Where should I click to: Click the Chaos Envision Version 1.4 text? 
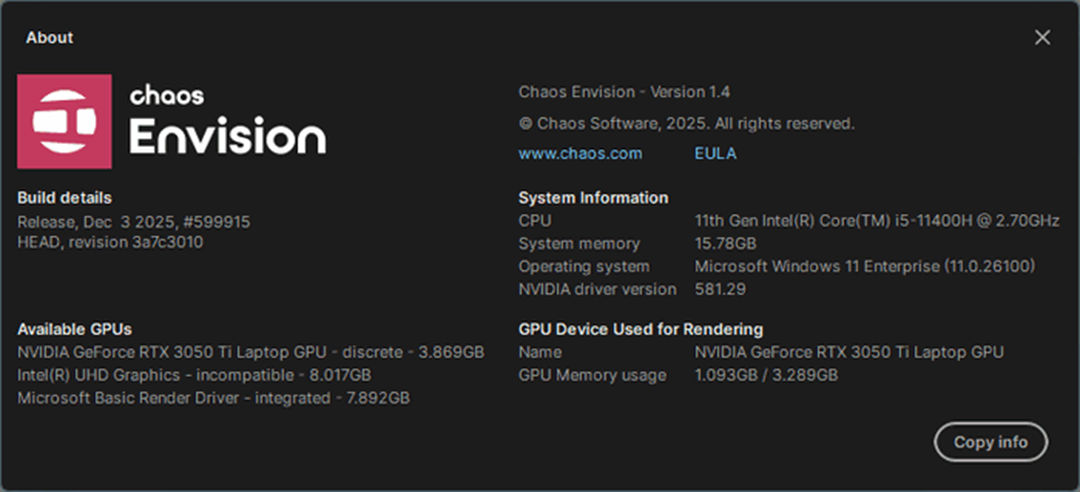tap(624, 92)
